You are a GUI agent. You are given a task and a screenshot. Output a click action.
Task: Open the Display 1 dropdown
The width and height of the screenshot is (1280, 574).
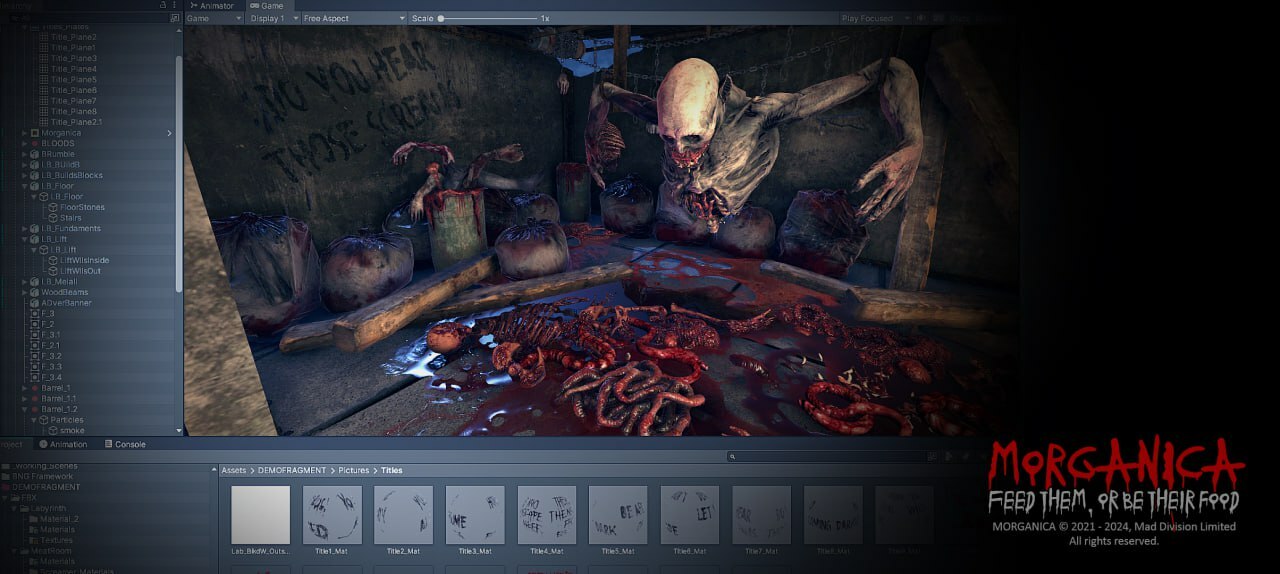click(273, 18)
